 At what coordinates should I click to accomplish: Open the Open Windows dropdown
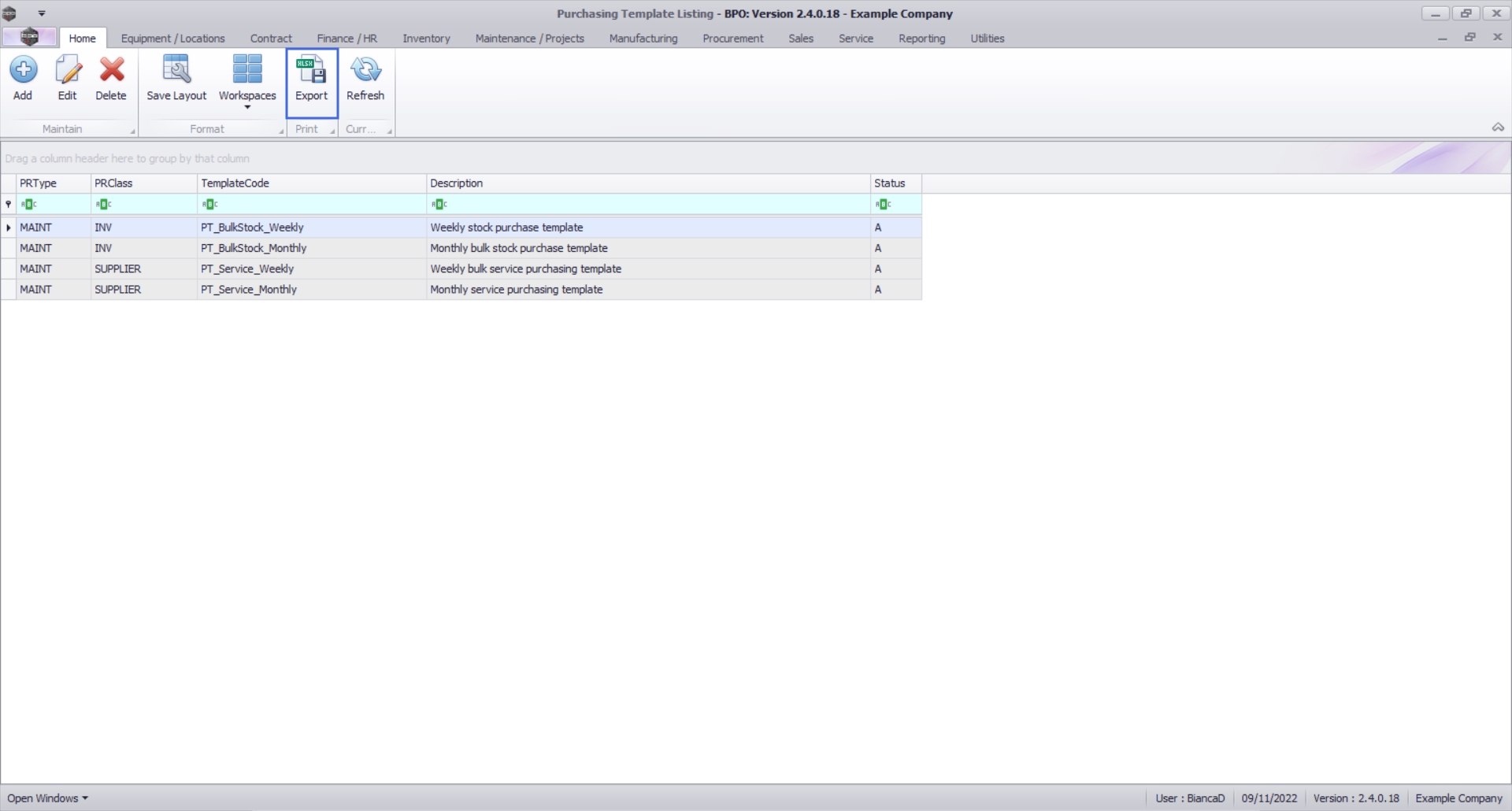pos(47,798)
